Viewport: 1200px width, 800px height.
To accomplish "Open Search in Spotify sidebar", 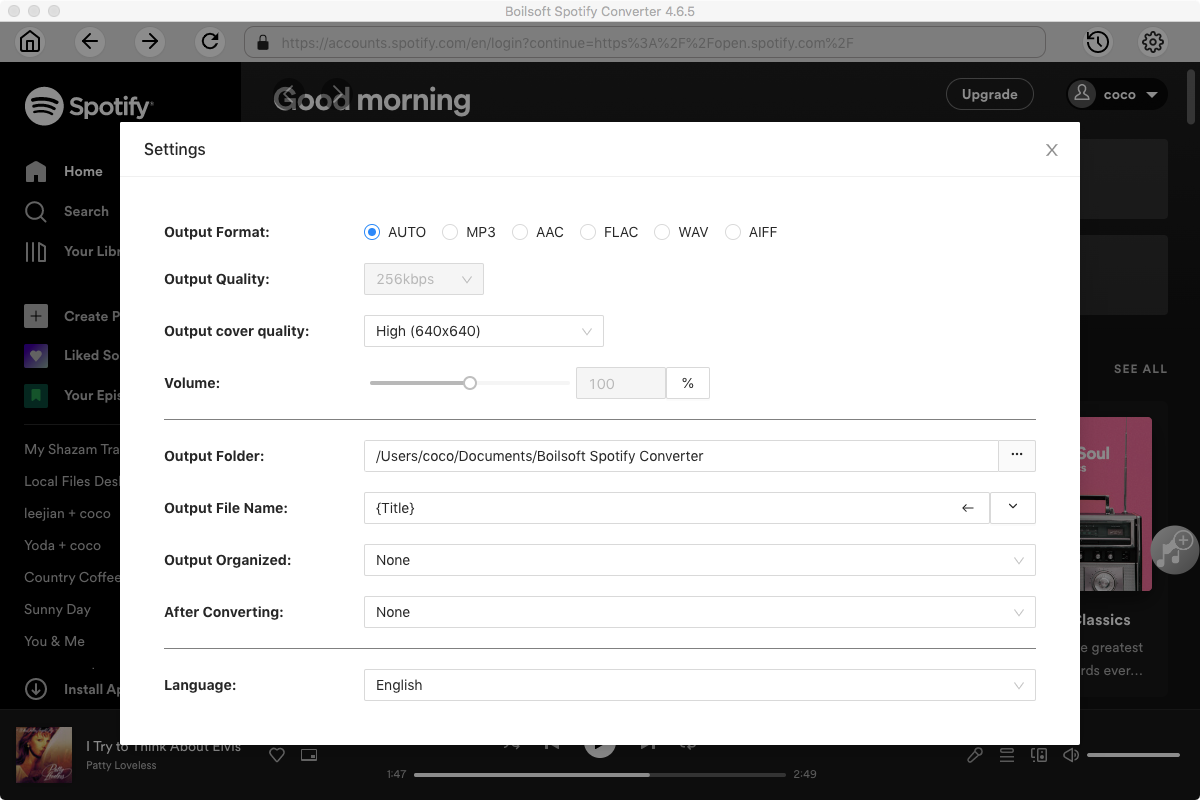I will [86, 211].
